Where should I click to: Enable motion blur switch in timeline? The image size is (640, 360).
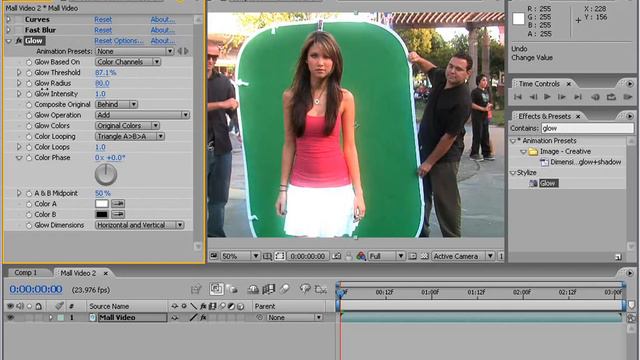[x=285, y=289]
